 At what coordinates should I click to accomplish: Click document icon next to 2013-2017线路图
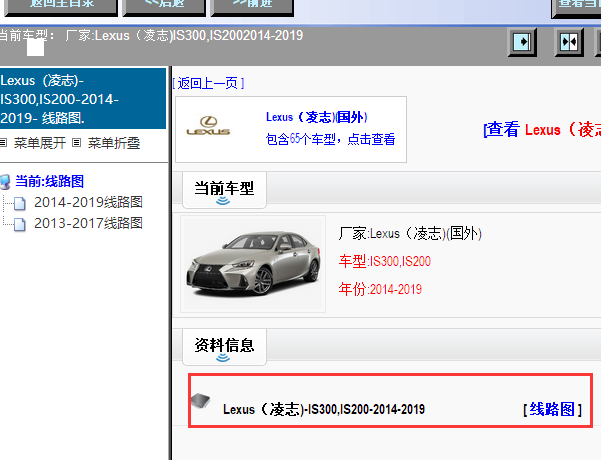pyautogui.click(x=20, y=224)
